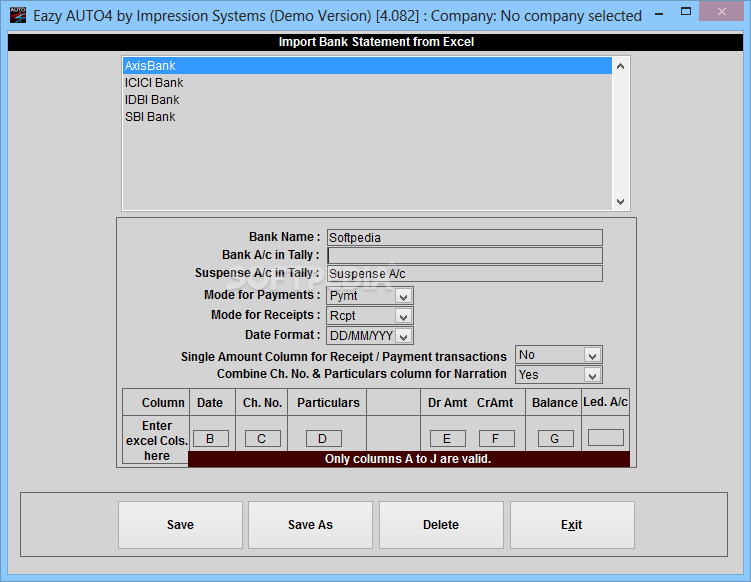Viewport: 751px width, 582px height.
Task: Click the Dr Amt column letter box
Action: pos(447,438)
